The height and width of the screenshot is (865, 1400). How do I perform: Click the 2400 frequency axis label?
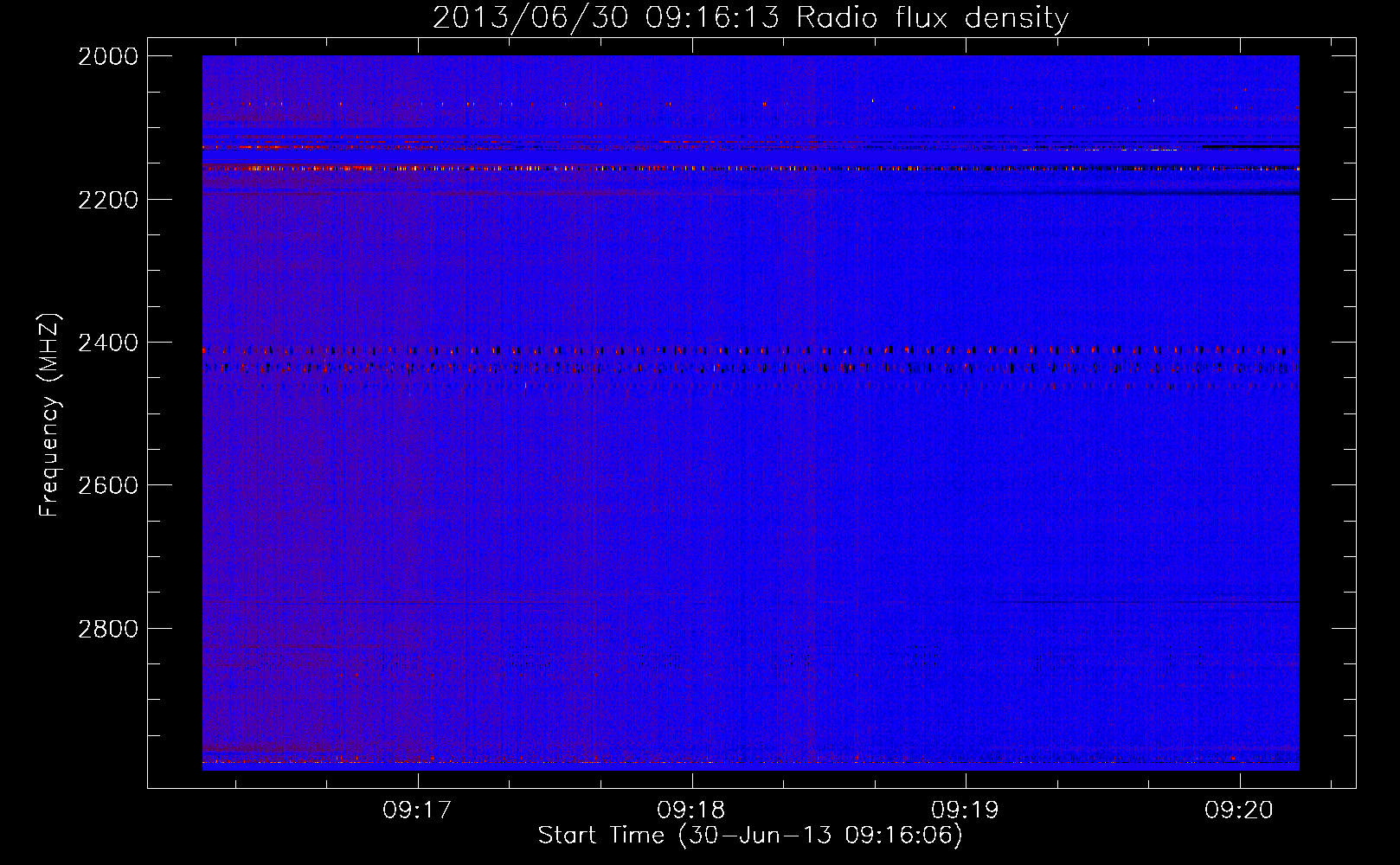click(108, 343)
